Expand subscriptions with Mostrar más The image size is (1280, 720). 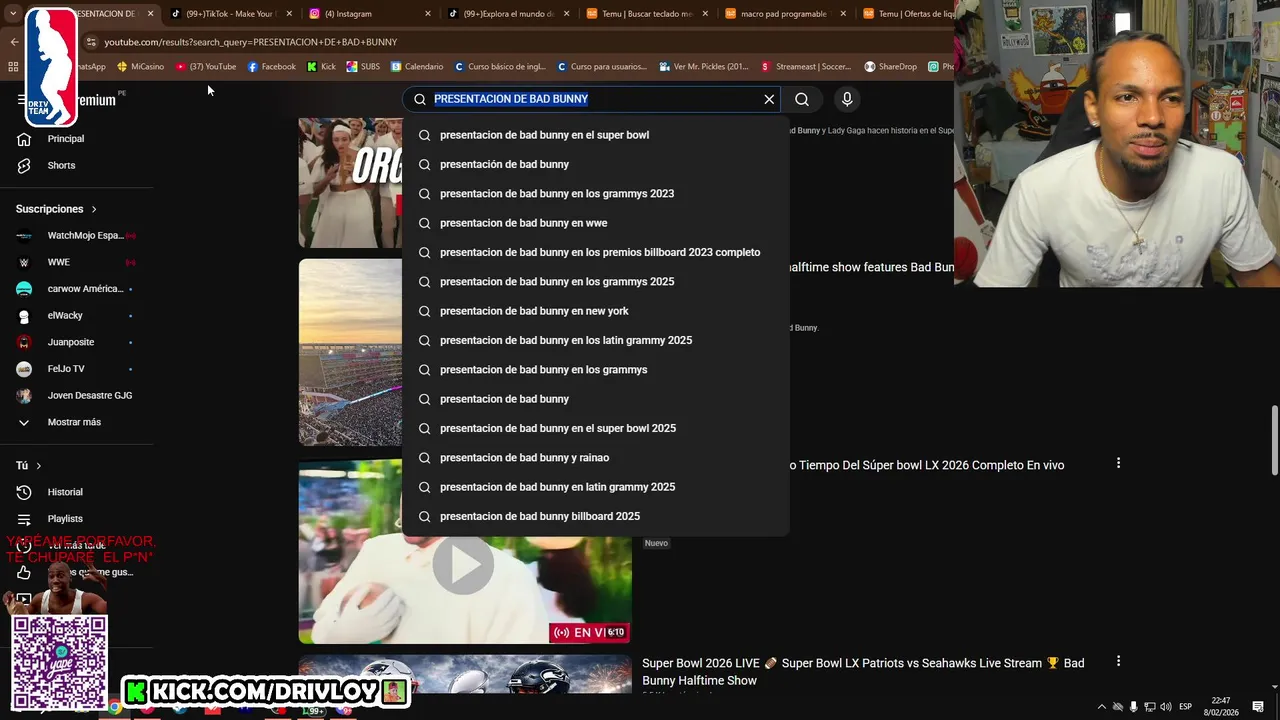pyautogui.click(x=76, y=422)
